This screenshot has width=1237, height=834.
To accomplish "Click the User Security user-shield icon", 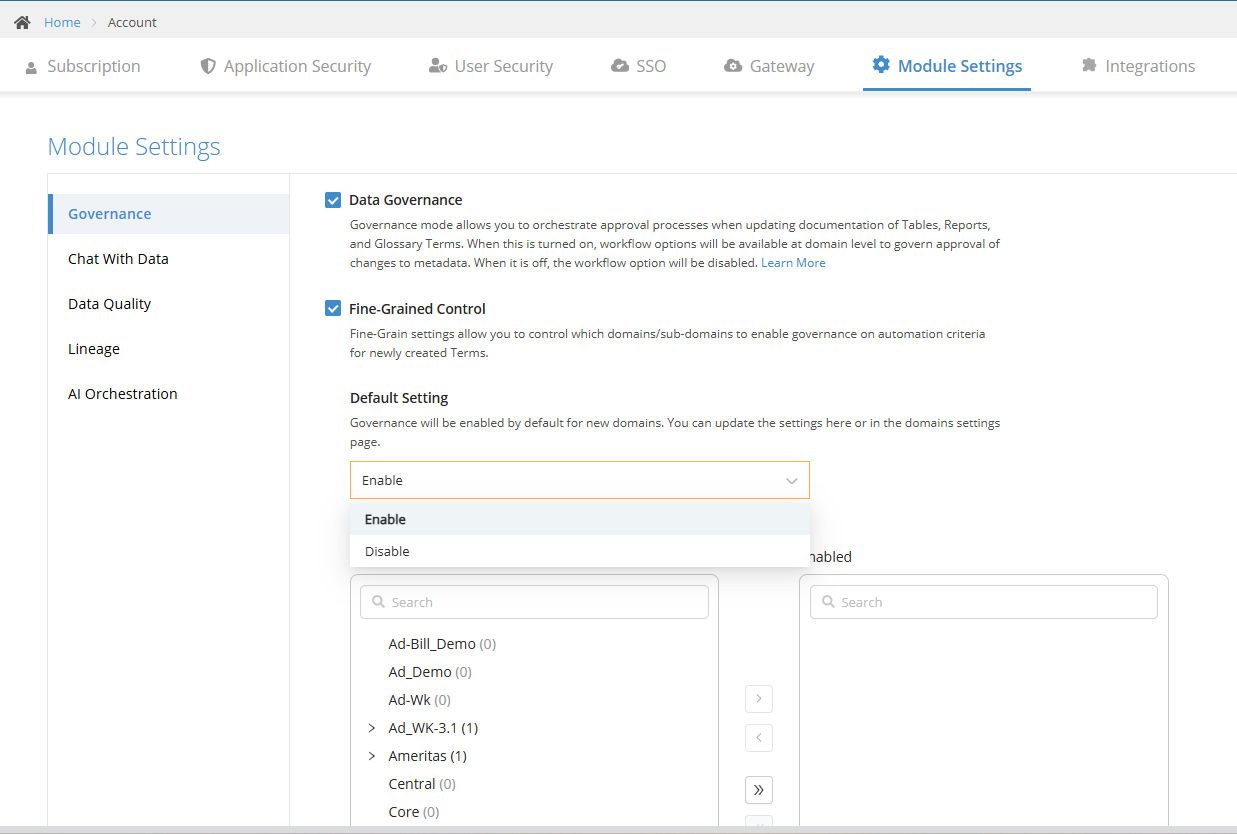I will pos(437,66).
